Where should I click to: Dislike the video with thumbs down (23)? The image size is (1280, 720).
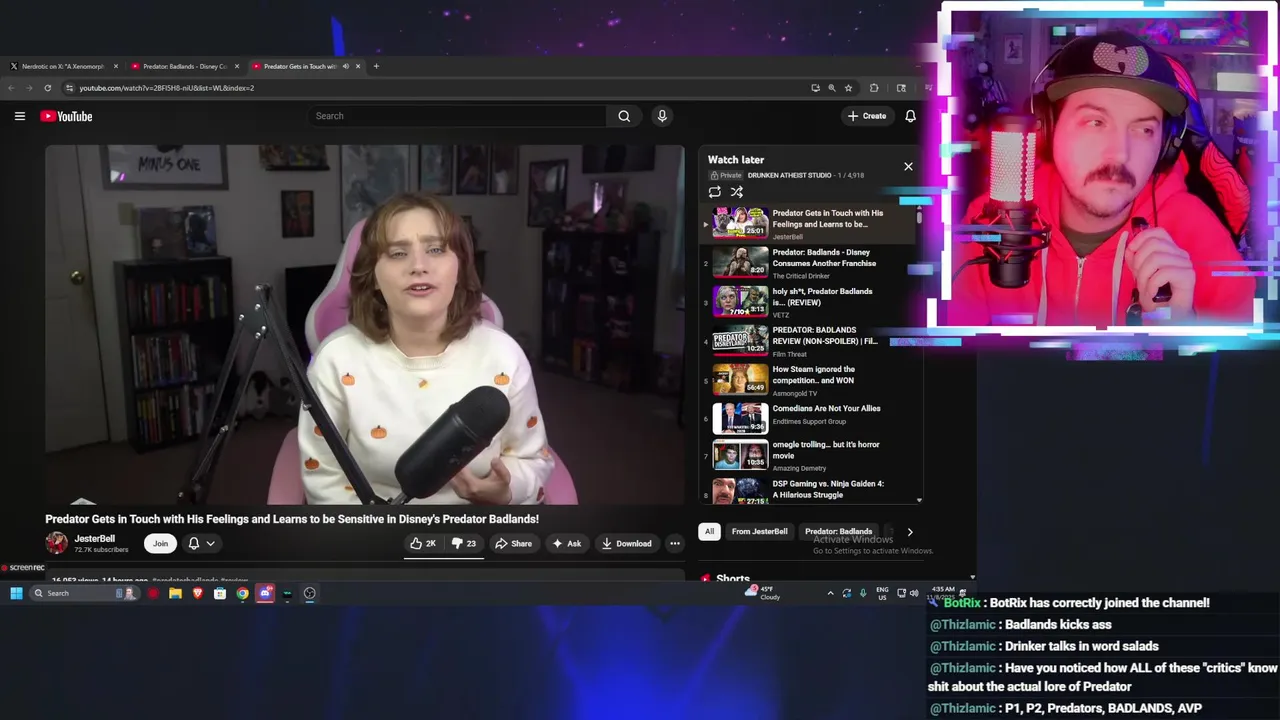[x=464, y=543]
